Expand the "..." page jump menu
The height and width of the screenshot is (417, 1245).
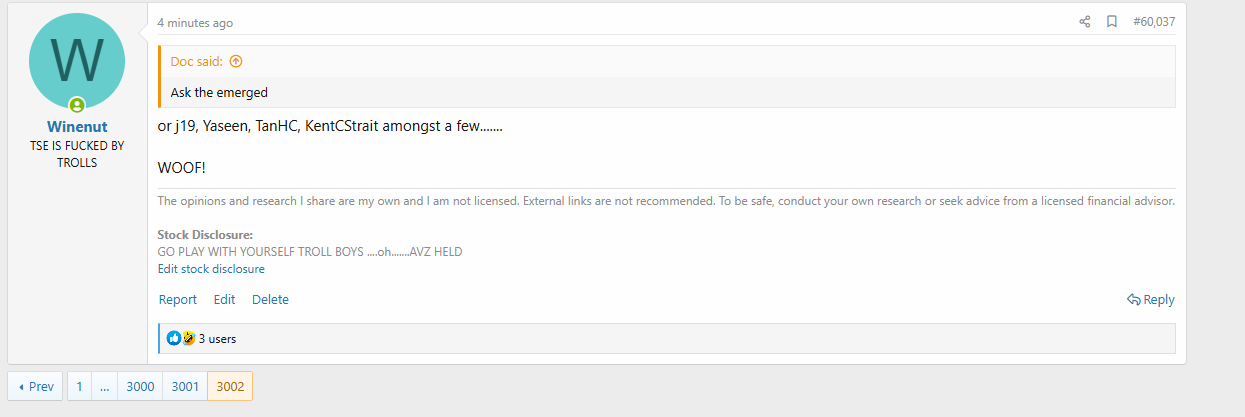pyautogui.click(x=104, y=386)
